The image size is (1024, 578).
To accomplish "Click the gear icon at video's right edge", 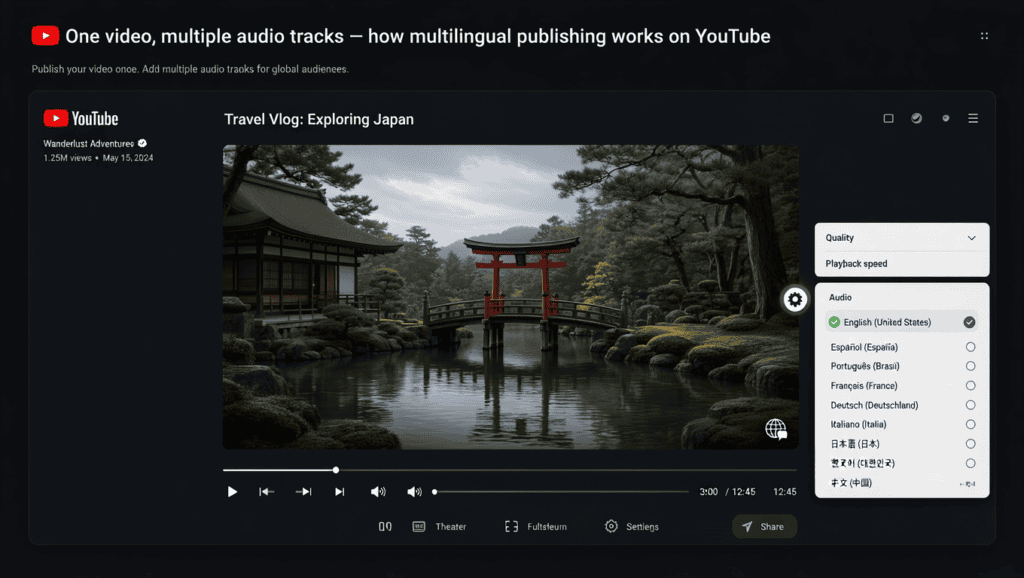I will 795,299.
